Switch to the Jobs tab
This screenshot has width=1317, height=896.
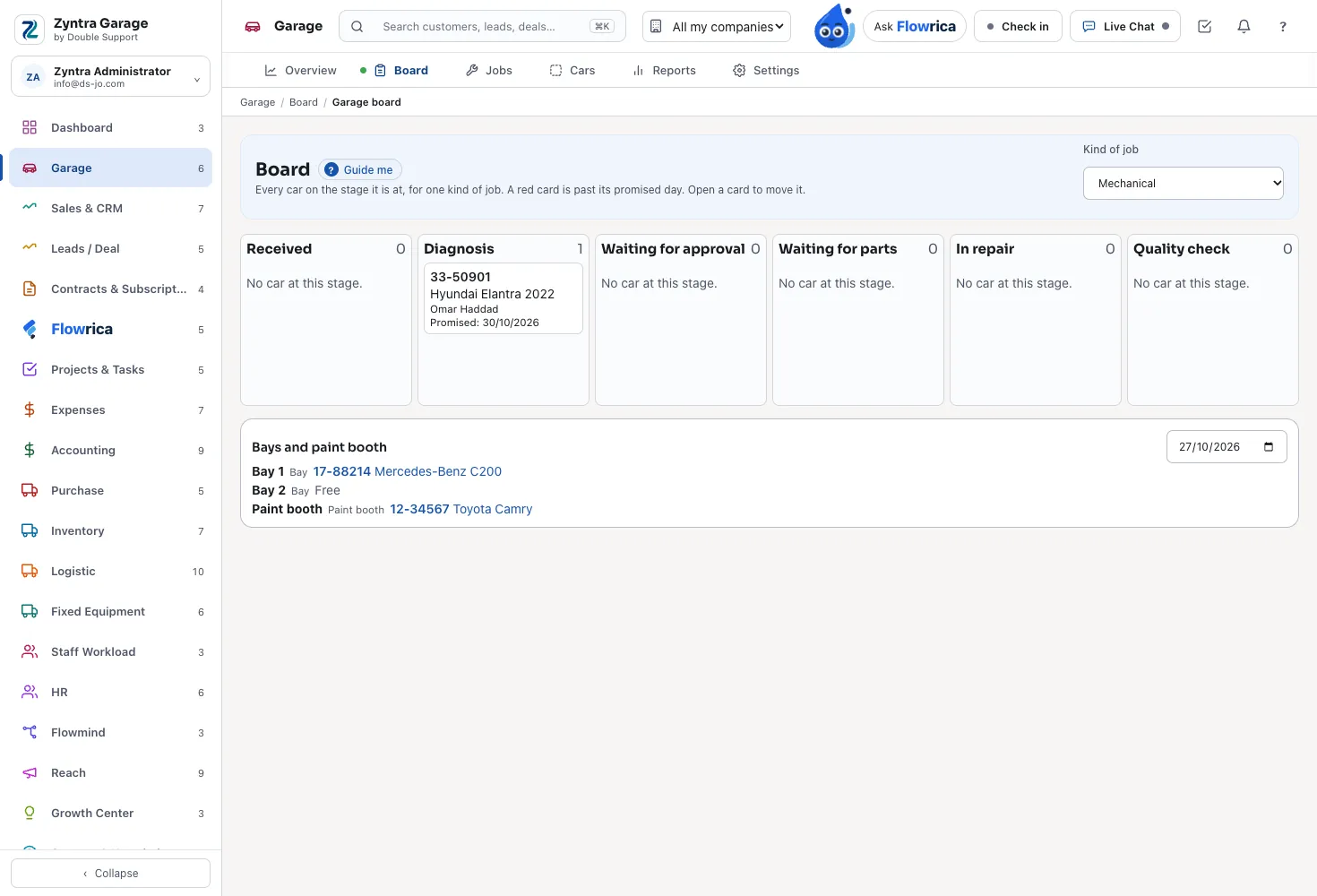489,70
